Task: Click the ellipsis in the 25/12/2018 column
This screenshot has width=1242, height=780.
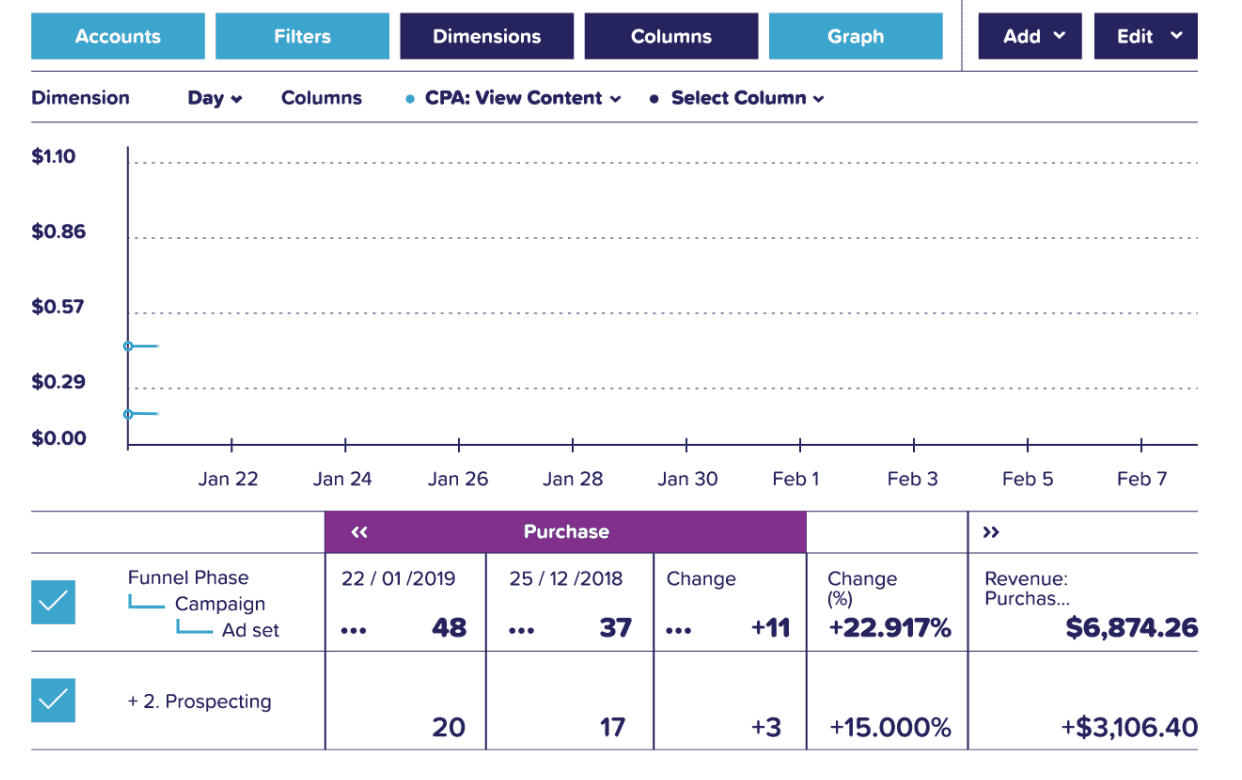Action: [x=521, y=631]
